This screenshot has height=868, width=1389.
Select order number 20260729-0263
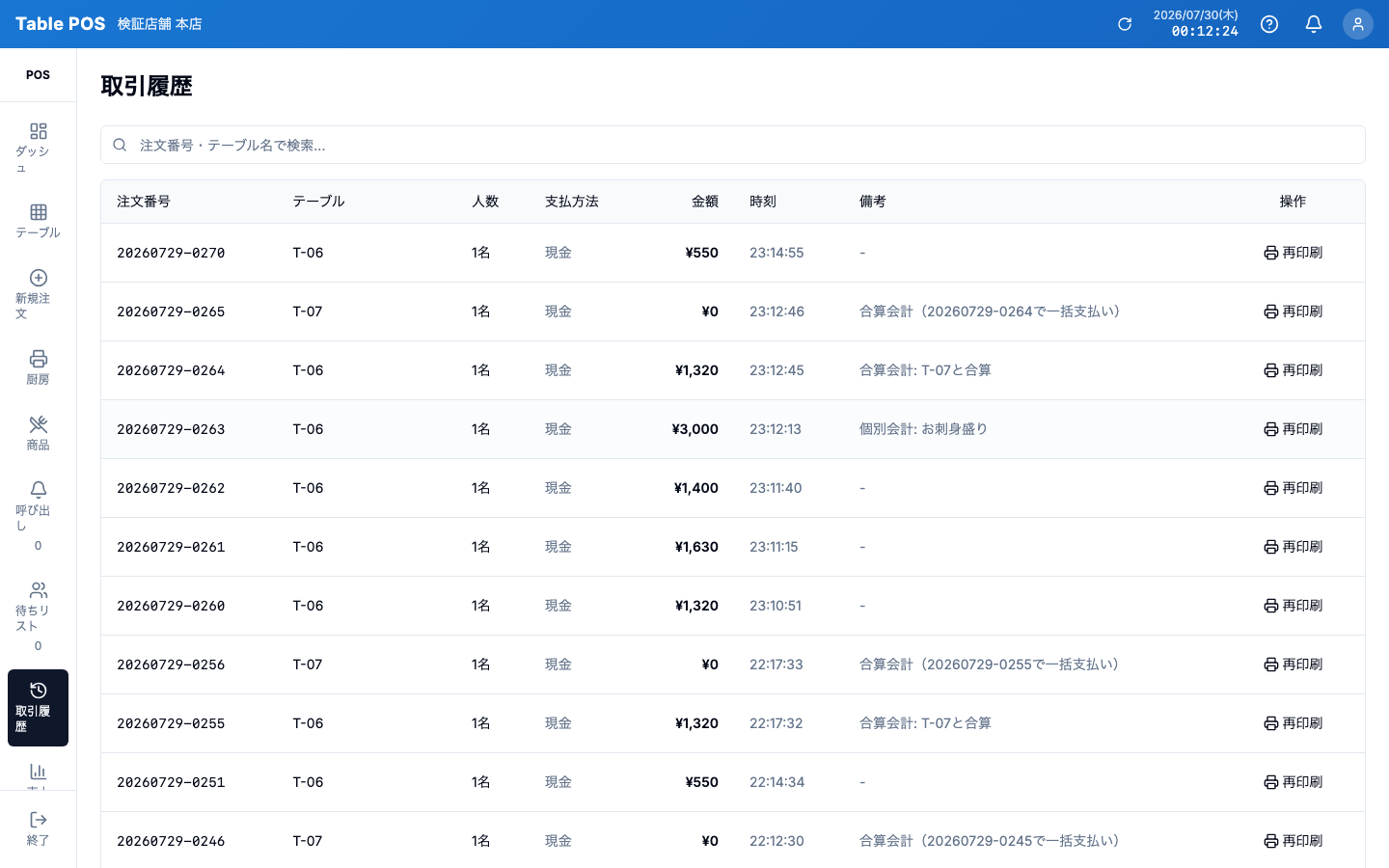tap(171, 429)
